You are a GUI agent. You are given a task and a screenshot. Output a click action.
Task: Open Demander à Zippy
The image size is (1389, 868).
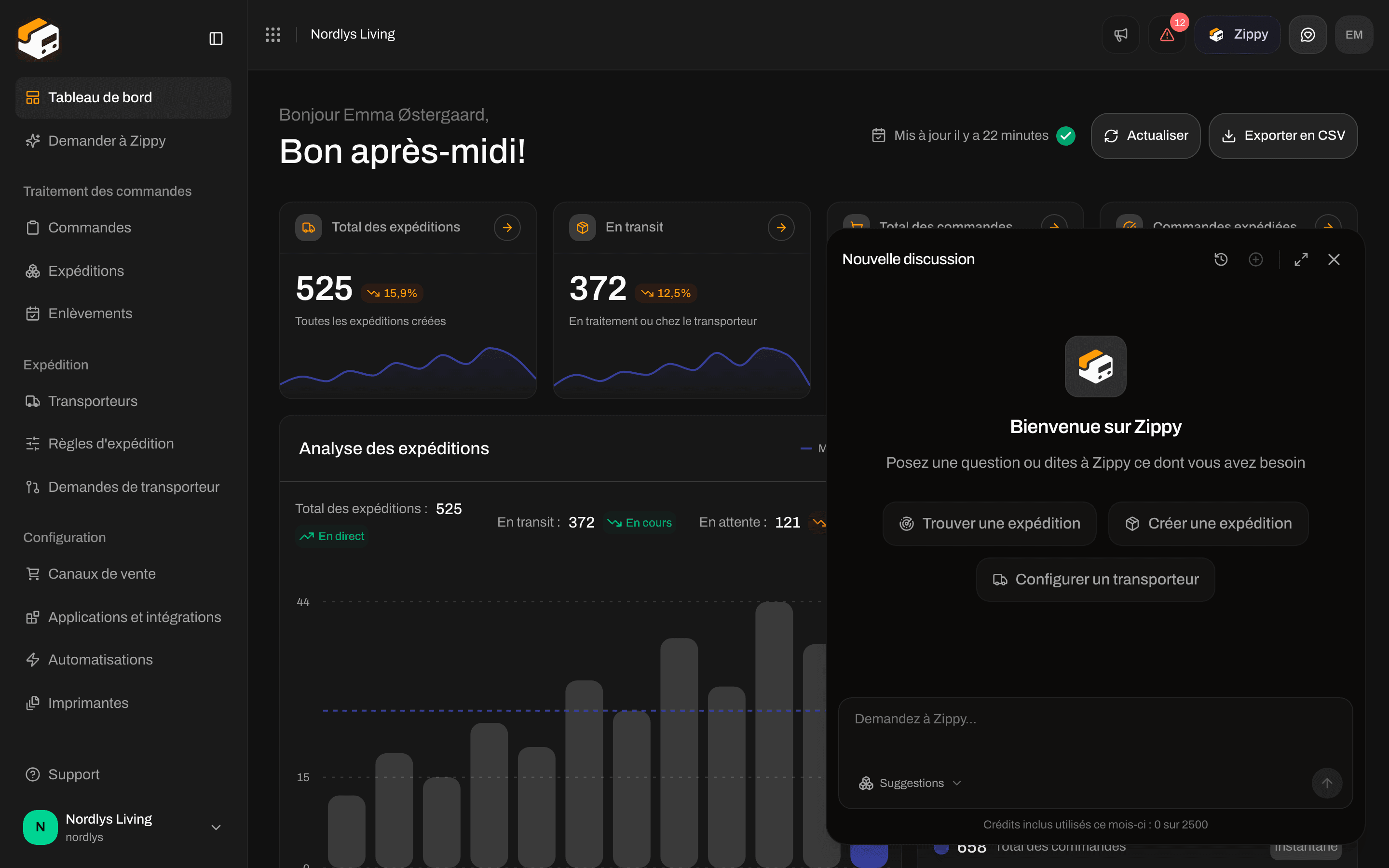coord(123,141)
